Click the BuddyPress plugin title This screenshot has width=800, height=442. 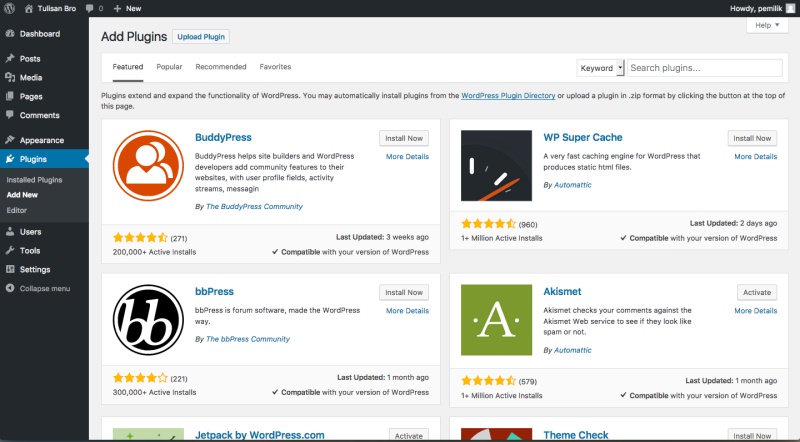[x=223, y=137]
